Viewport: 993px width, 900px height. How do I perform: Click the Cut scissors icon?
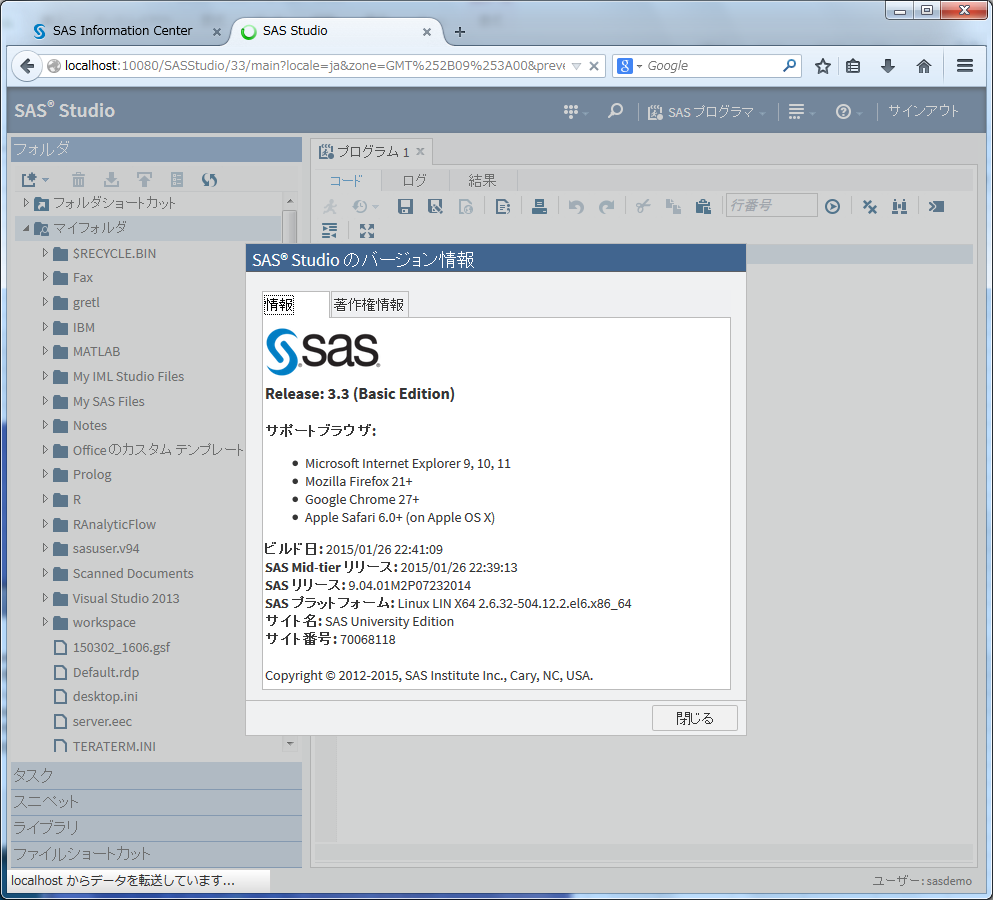point(643,206)
